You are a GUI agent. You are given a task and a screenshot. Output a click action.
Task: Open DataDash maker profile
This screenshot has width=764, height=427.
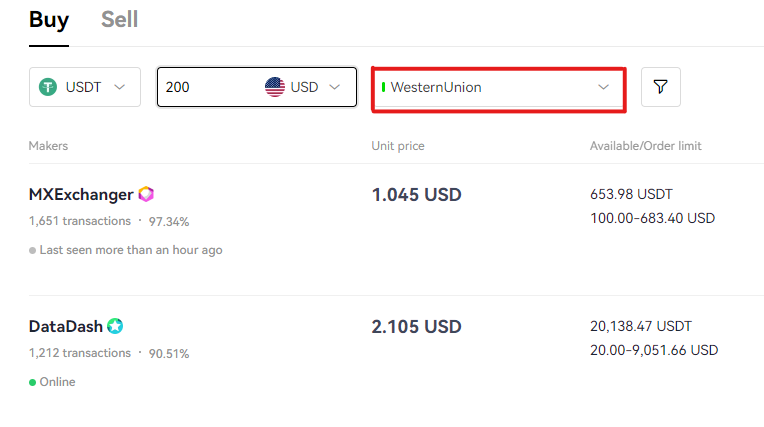coord(66,326)
